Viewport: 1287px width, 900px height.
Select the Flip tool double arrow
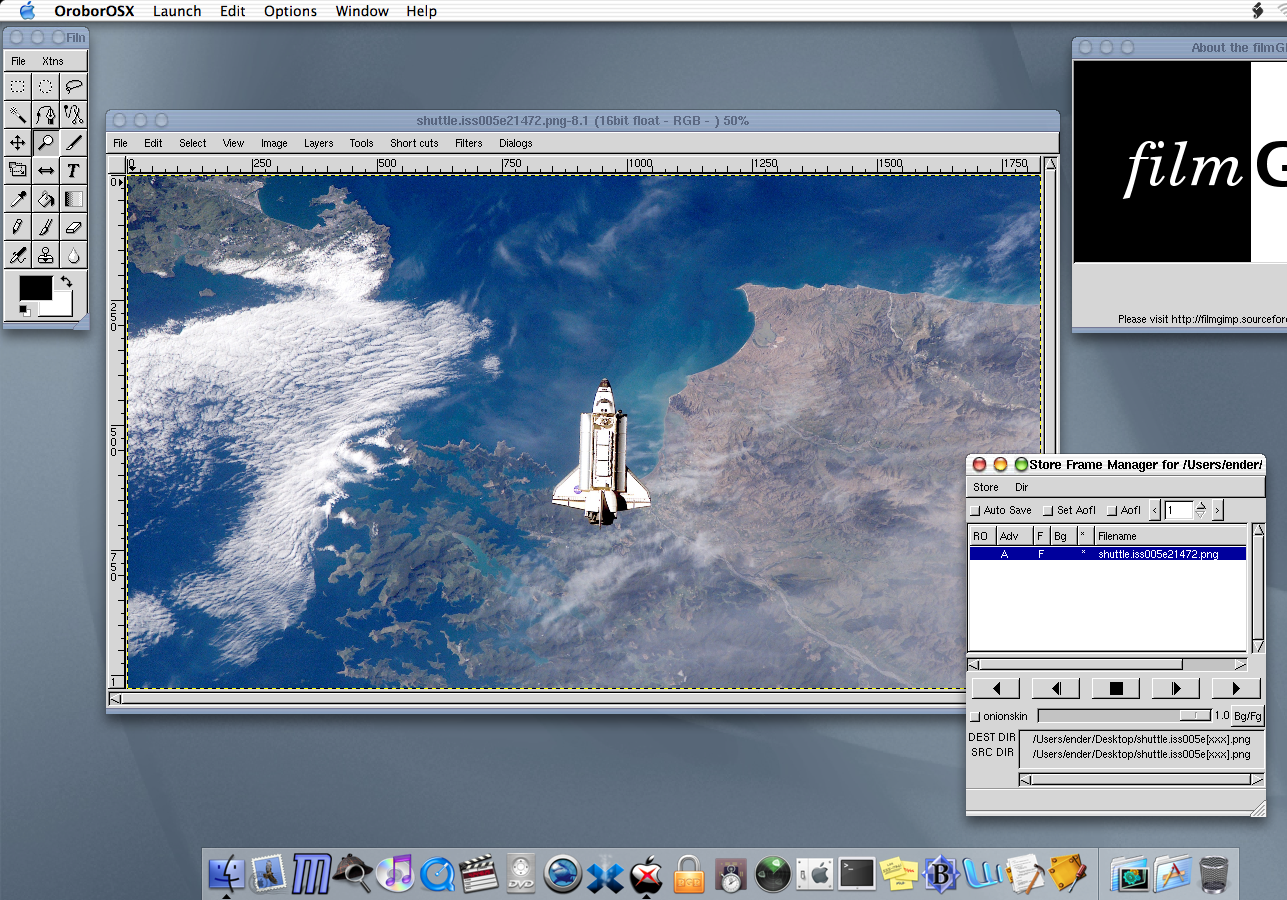coord(46,170)
